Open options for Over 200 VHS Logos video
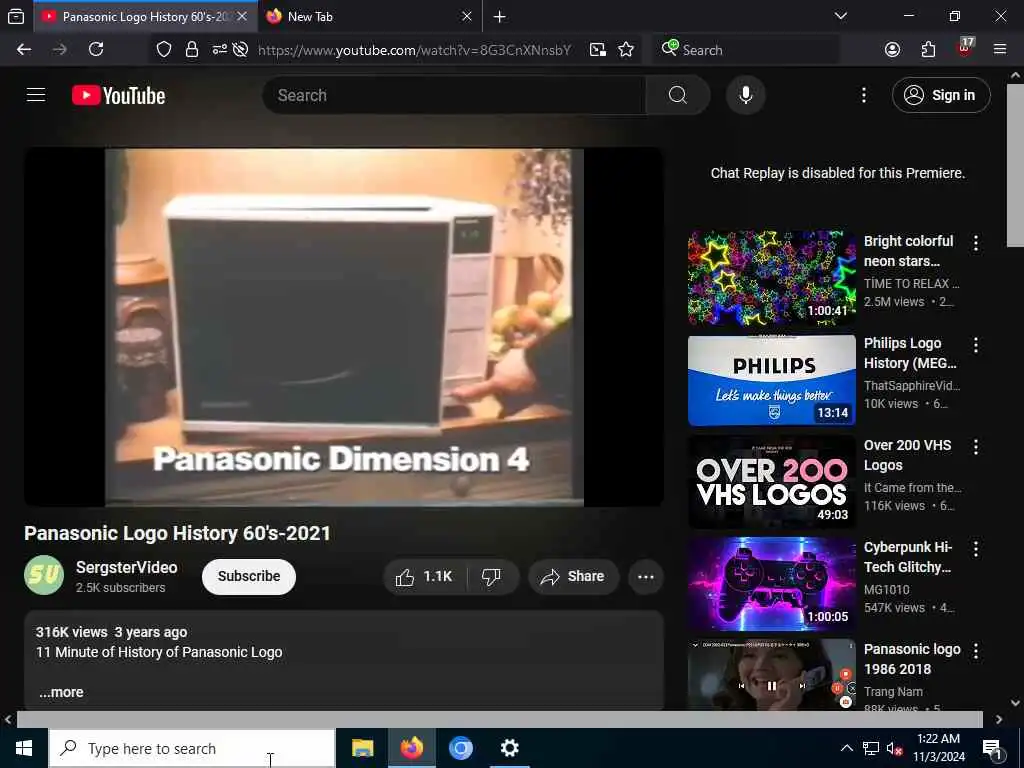1024x768 pixels. (x=976, y=447)
